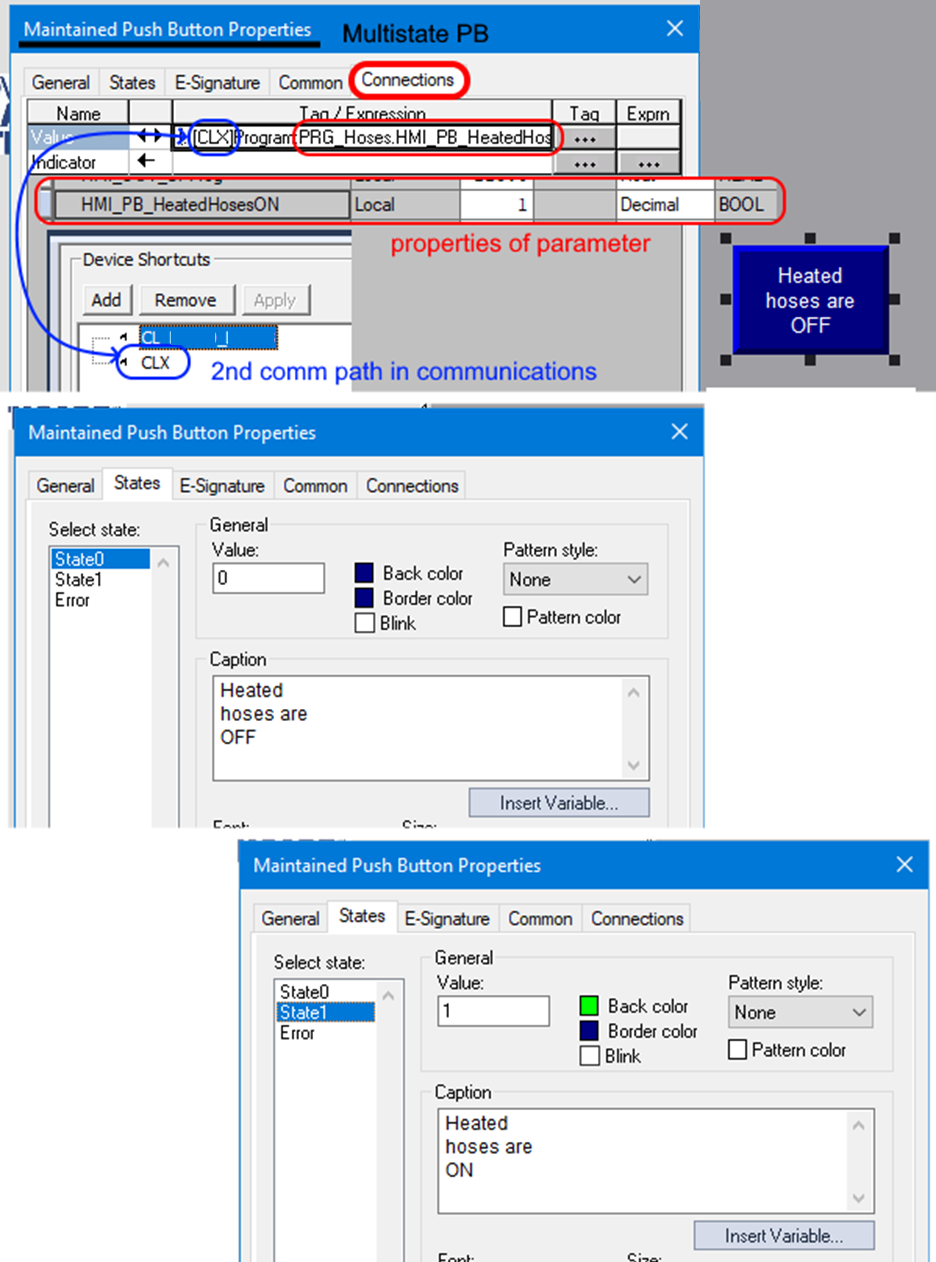
Task: Open Pattern style dropdown in the State0 dialog
Action: [575, 580]
